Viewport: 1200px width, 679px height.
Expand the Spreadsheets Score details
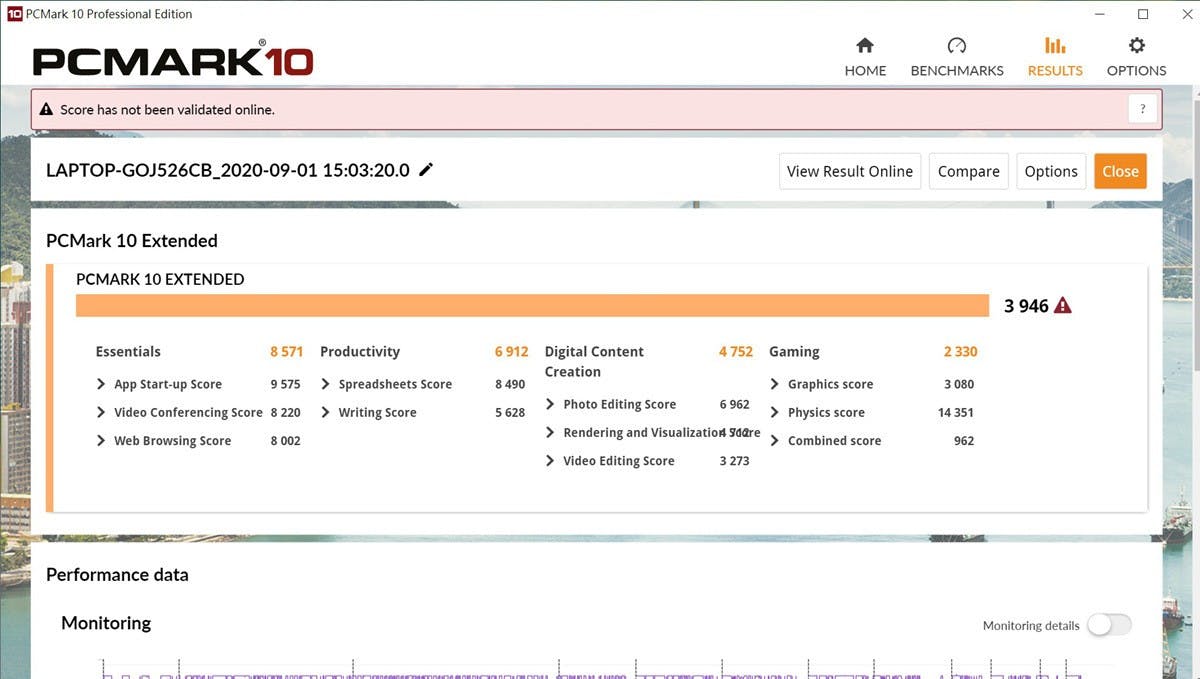(x=326, y=384)
